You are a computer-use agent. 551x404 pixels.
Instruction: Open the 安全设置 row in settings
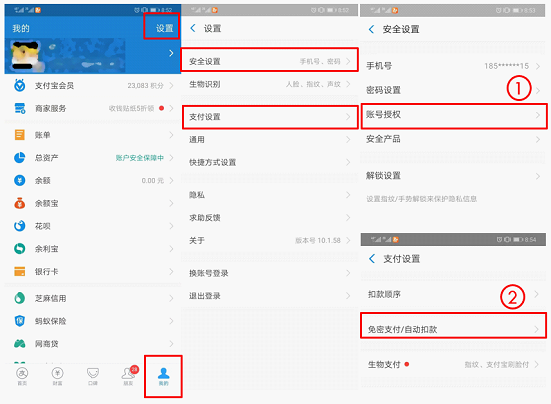click(x=270, y=61)
